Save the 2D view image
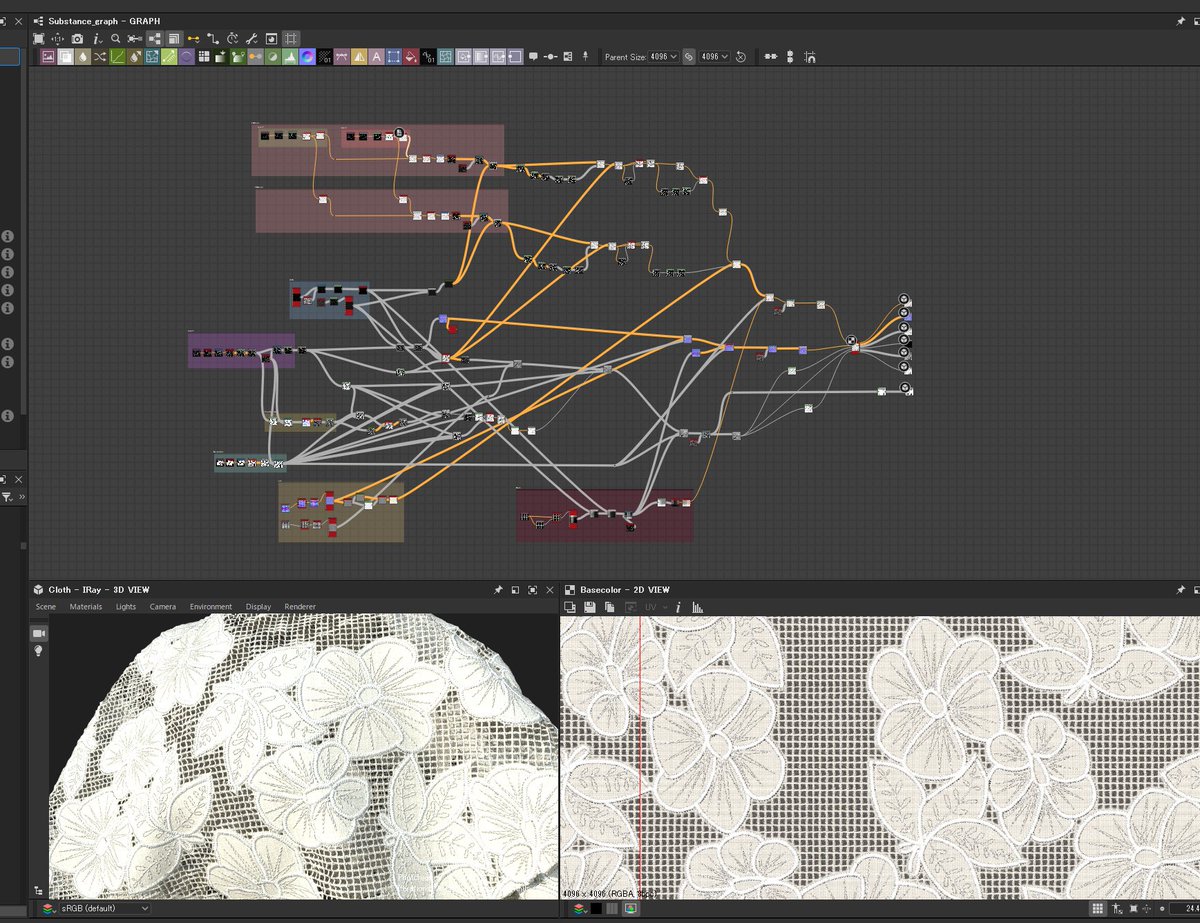This screenshot has height=923, width=1200. (x=590, y=607)
